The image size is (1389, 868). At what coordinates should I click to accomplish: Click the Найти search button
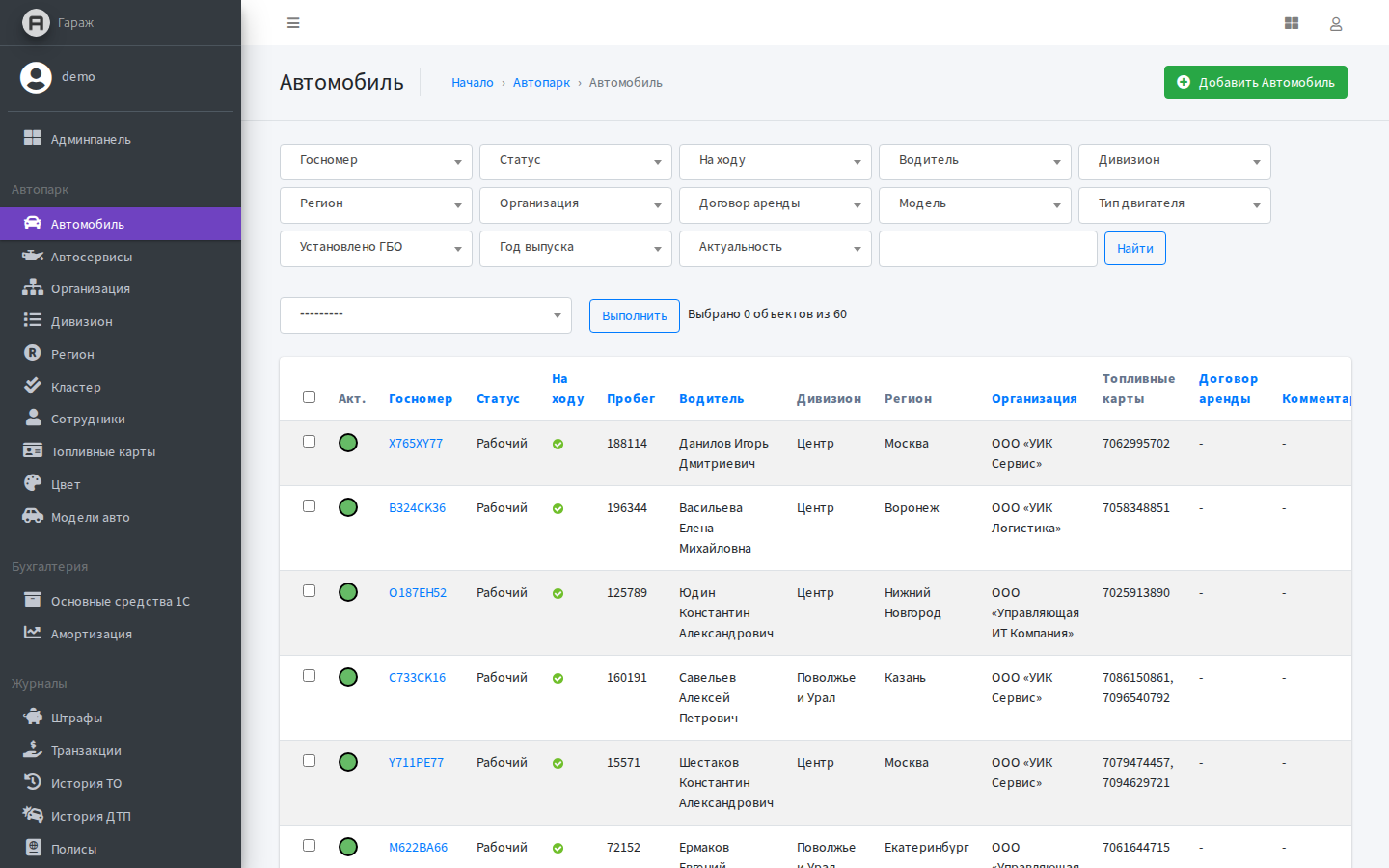click(x=1135, y=248)
